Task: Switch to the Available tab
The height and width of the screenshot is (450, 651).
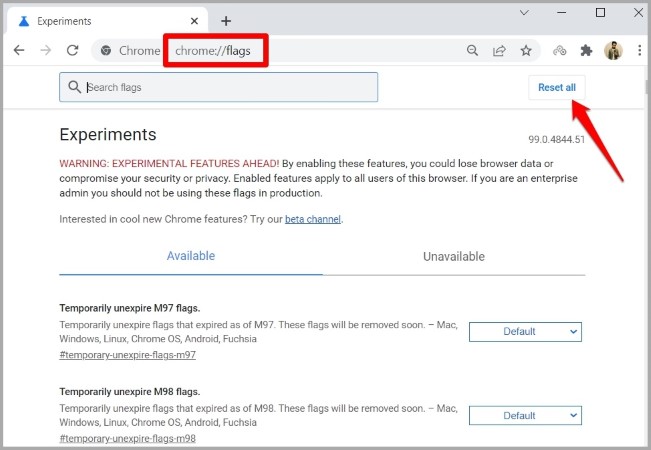Action: (191, 256)
